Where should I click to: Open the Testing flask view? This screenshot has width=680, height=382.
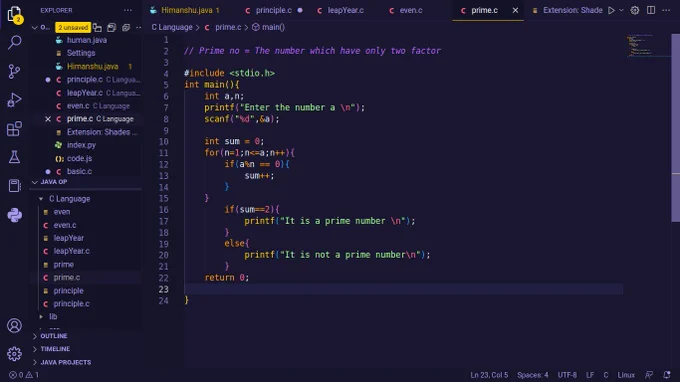tap(14, 157)
